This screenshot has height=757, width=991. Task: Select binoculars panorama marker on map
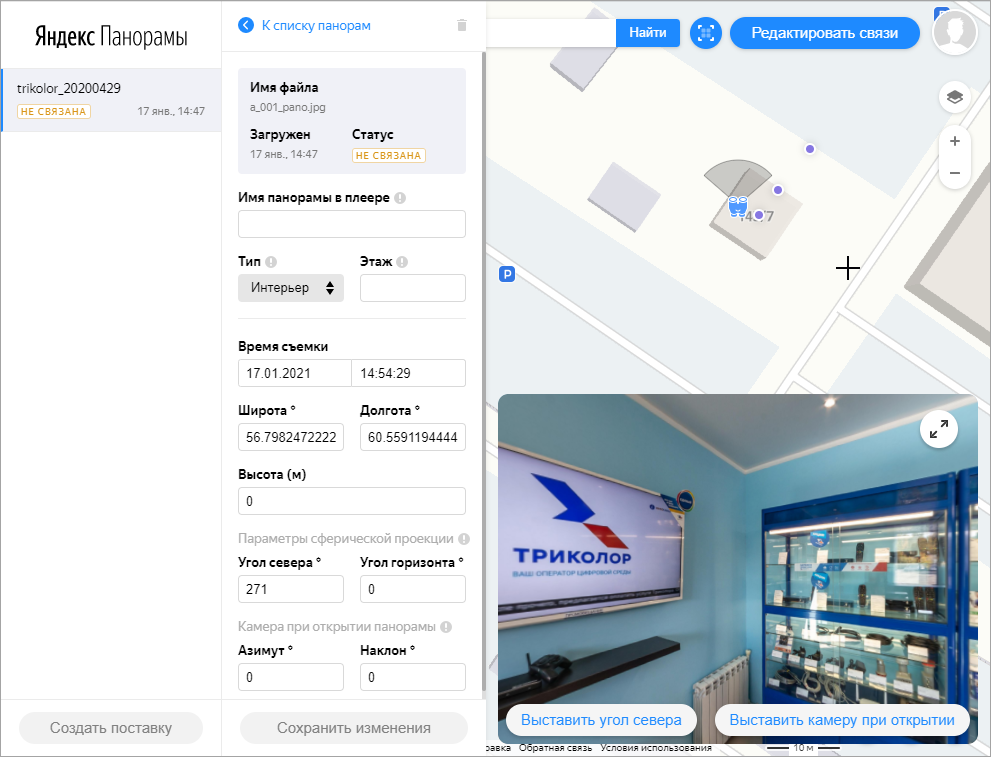point(738,206)
